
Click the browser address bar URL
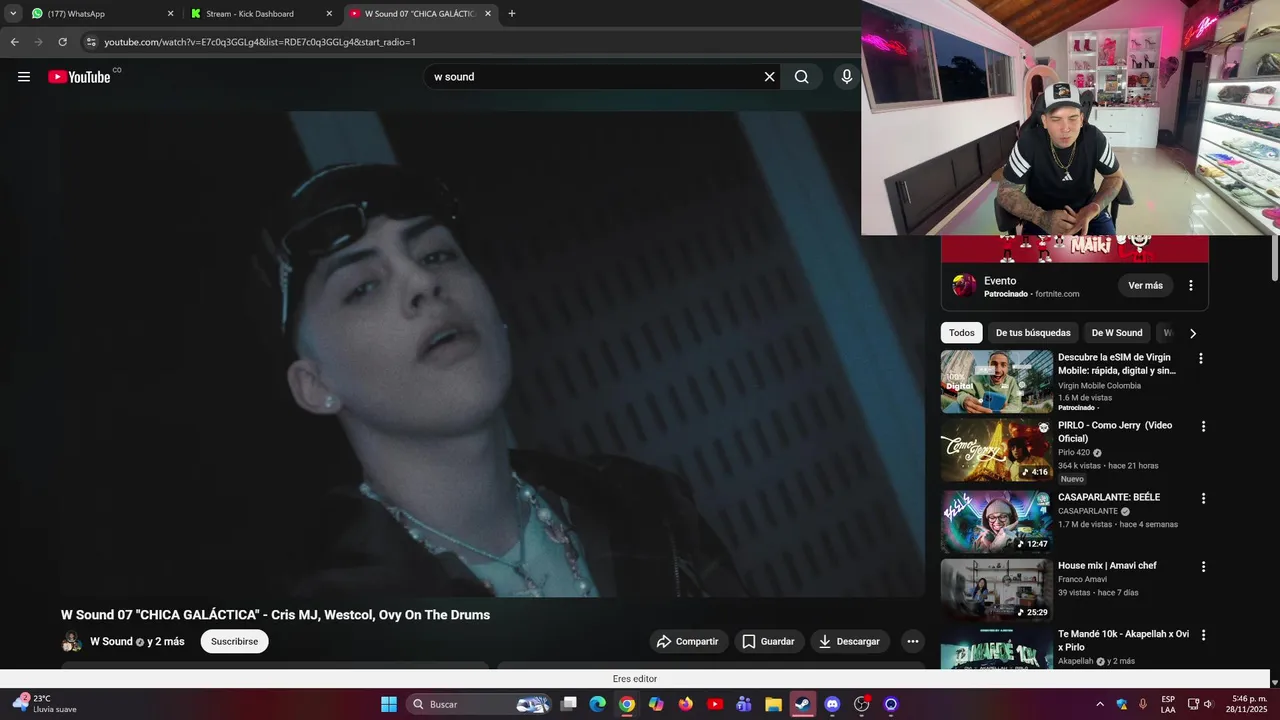(260, 42)
